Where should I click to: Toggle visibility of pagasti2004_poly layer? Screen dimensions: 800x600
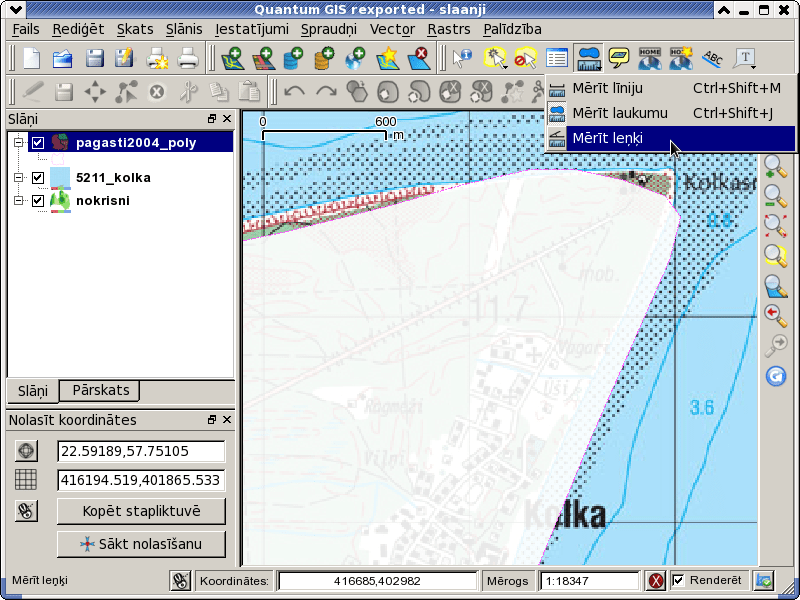(x=38, y=142)
